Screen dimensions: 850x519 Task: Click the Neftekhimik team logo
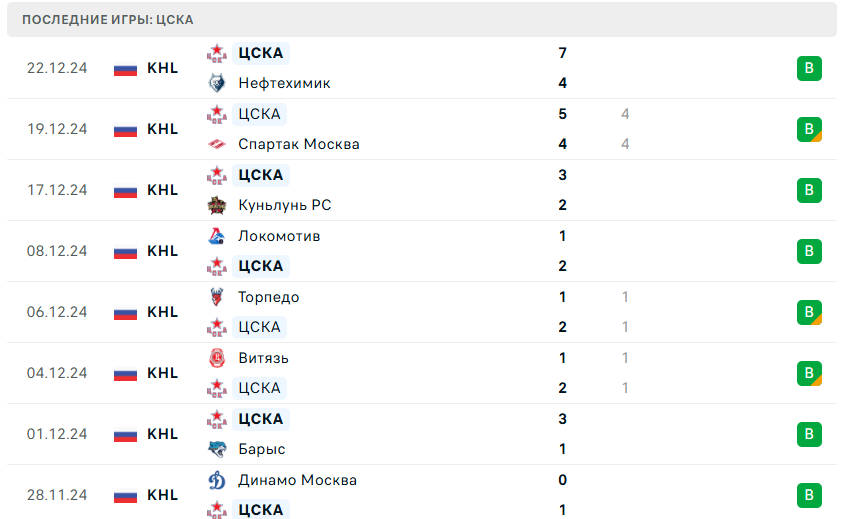[x=217, y=83]
